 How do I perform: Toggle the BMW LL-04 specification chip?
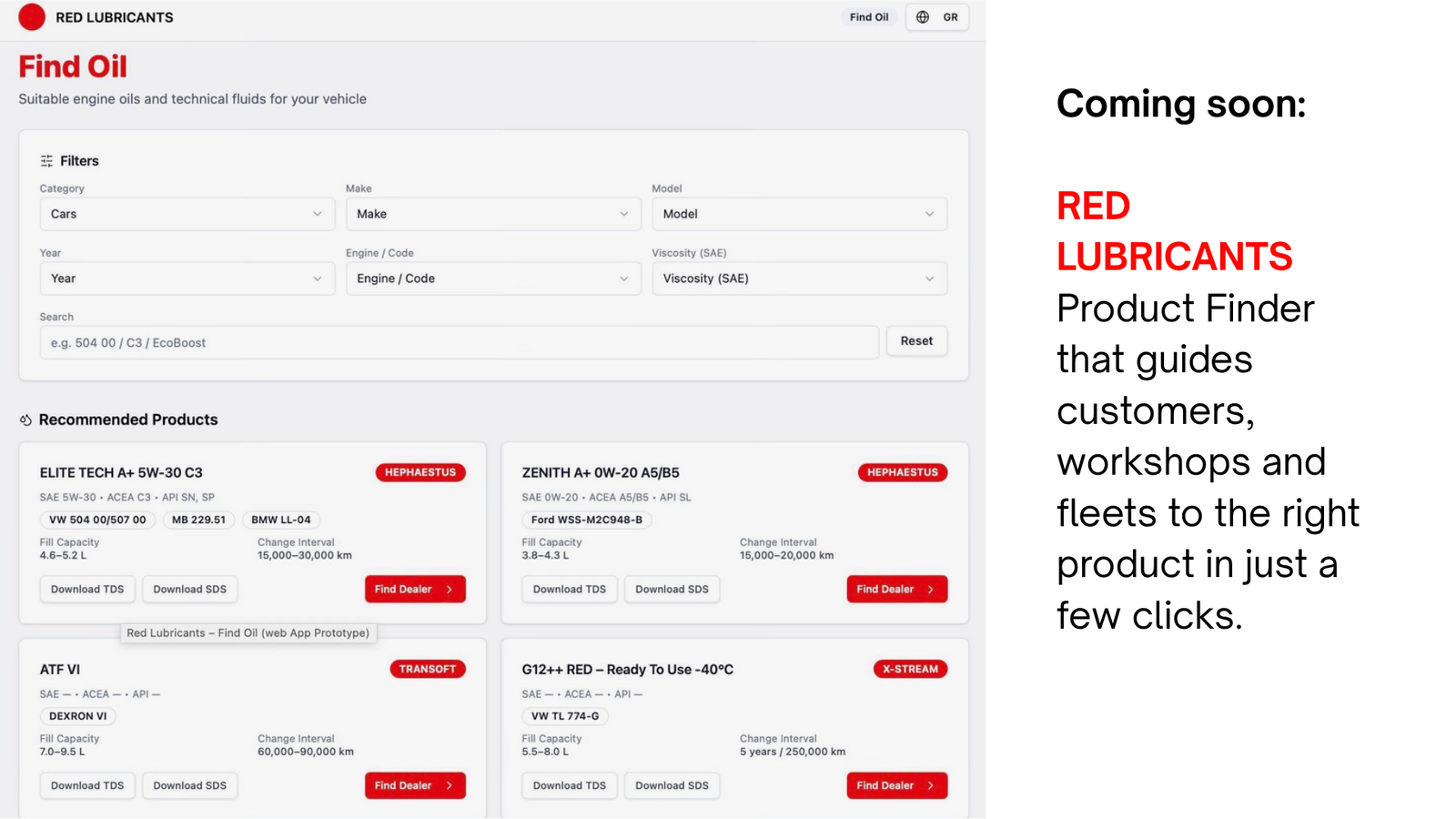(281, 520)
